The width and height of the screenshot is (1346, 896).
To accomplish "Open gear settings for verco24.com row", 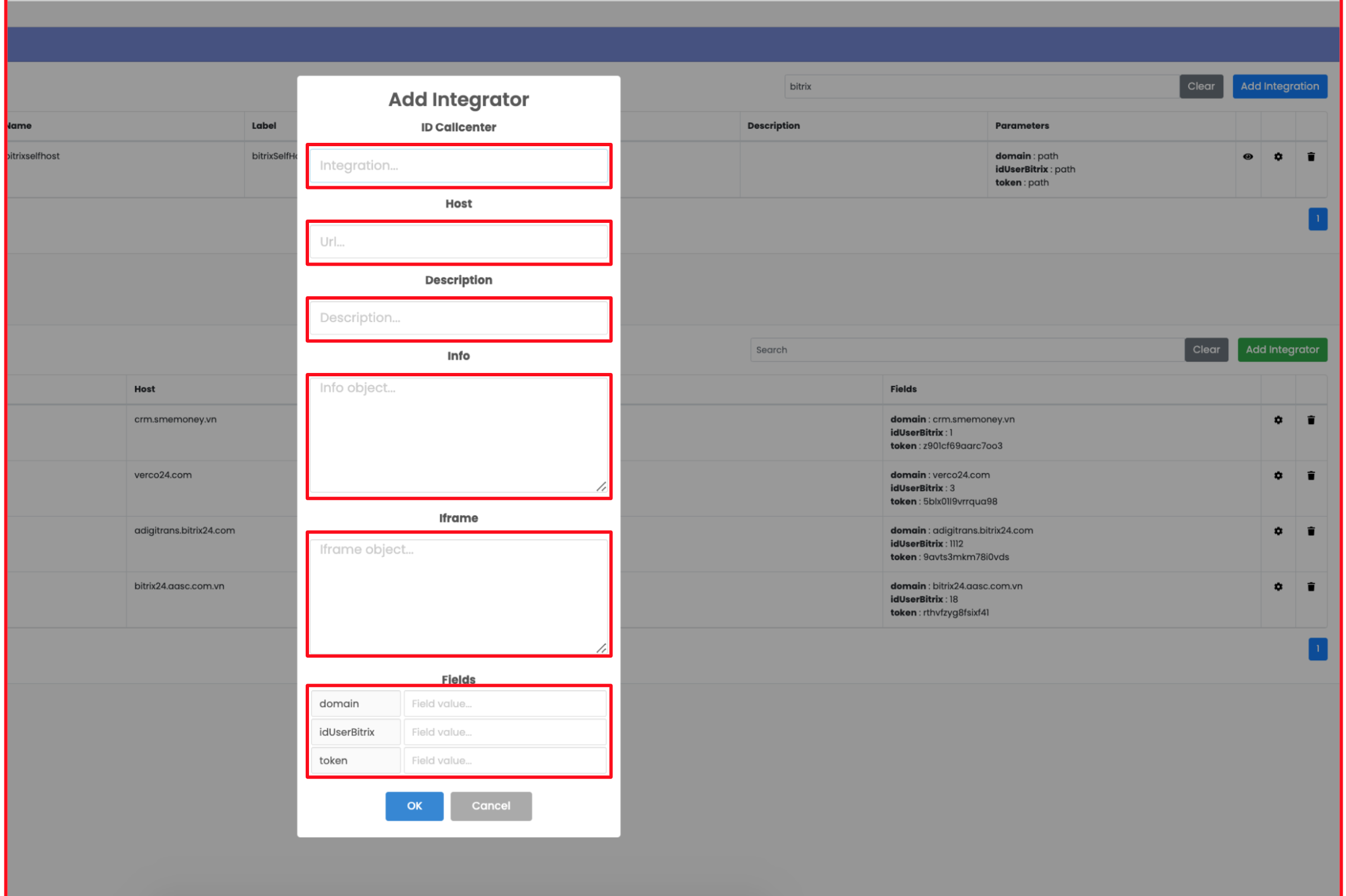I will point(1278,475).
